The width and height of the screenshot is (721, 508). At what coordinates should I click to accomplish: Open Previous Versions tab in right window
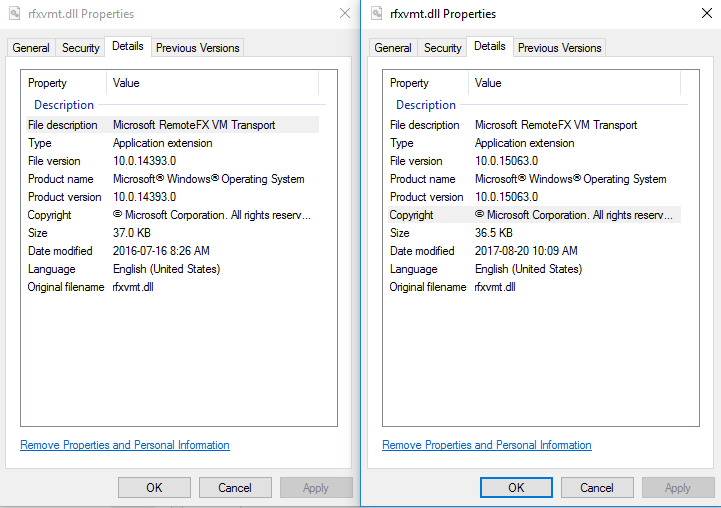click(560, 48)
